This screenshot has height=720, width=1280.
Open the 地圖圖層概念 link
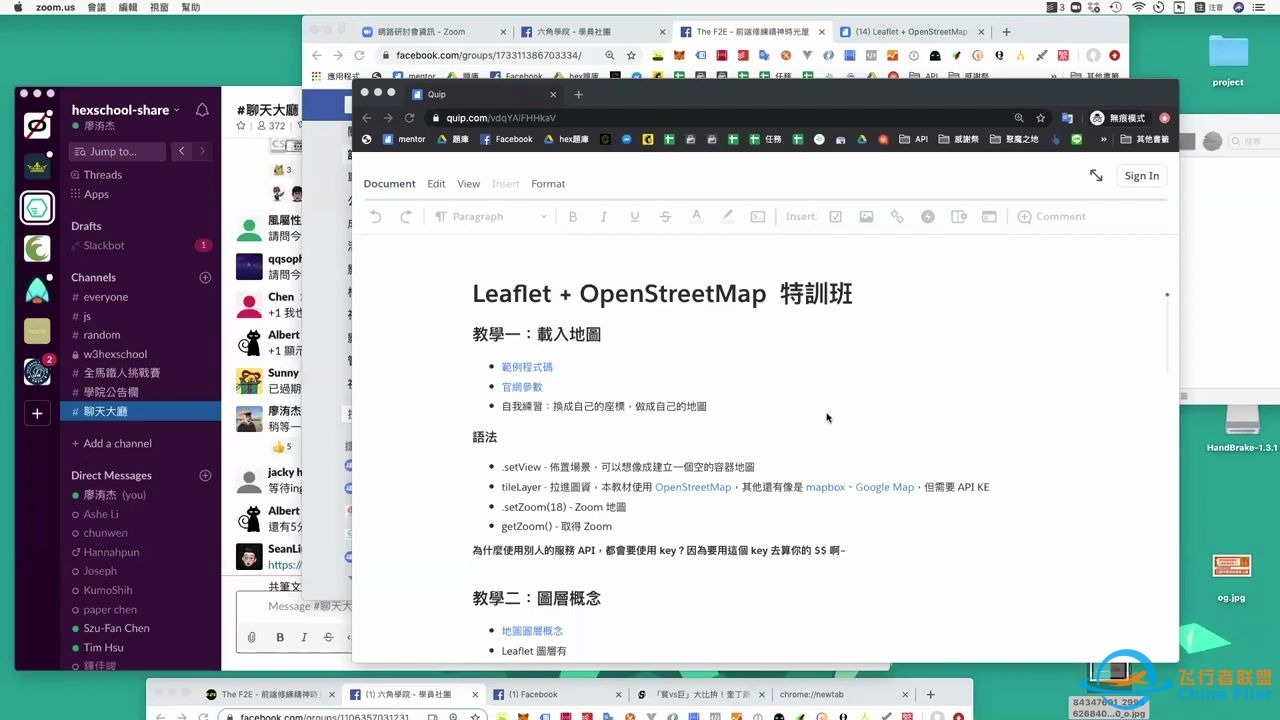point(532,631)
